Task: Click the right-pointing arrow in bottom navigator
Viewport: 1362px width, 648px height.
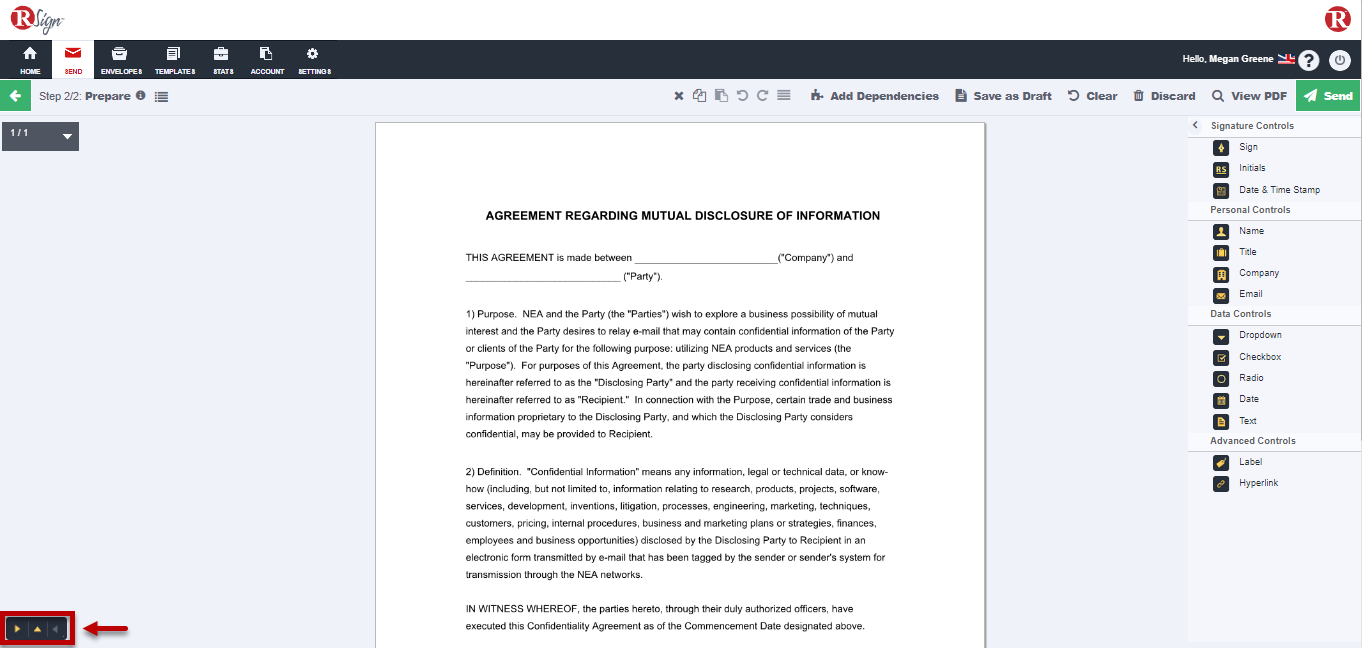Action: point(17,629)
